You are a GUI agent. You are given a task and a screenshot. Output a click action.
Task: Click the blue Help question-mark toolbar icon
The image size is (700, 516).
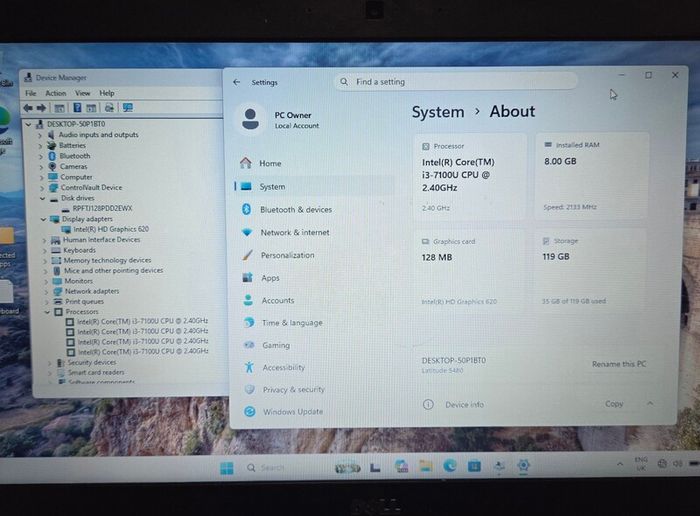(x=77, y=108)
